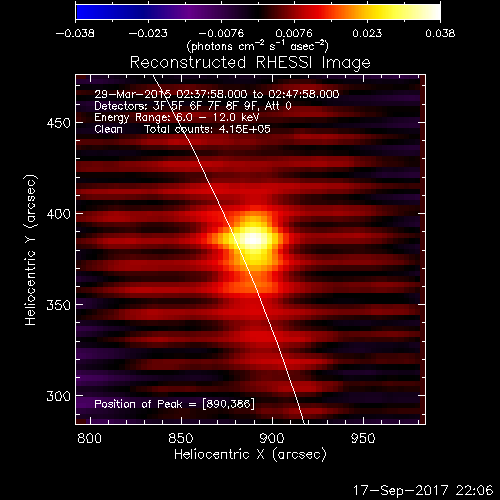
Task: Click the Y-axis tick label '350'
Action: click(x=58, y=305)
